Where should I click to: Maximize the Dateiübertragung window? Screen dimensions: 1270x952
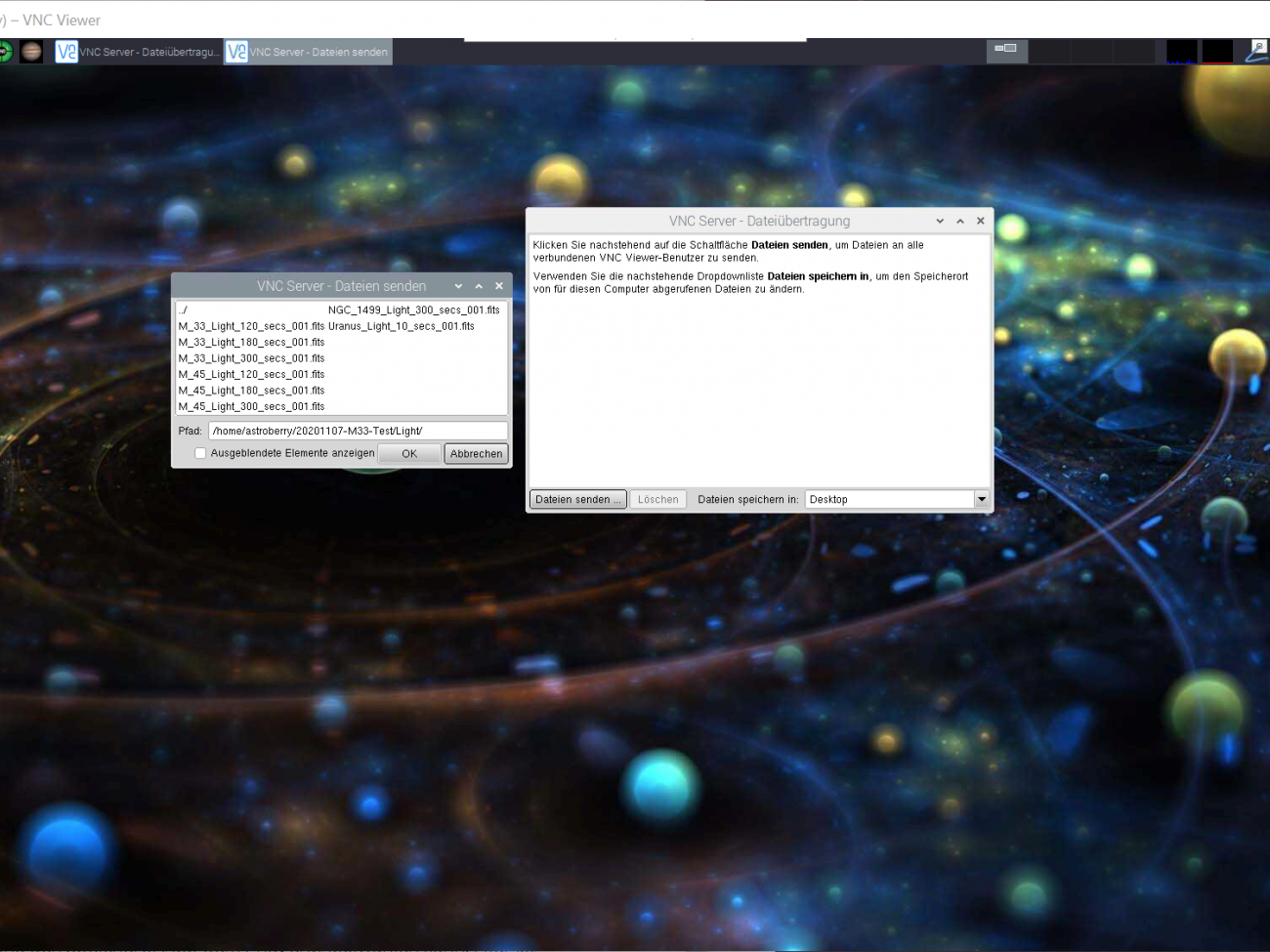coord(960,221)
